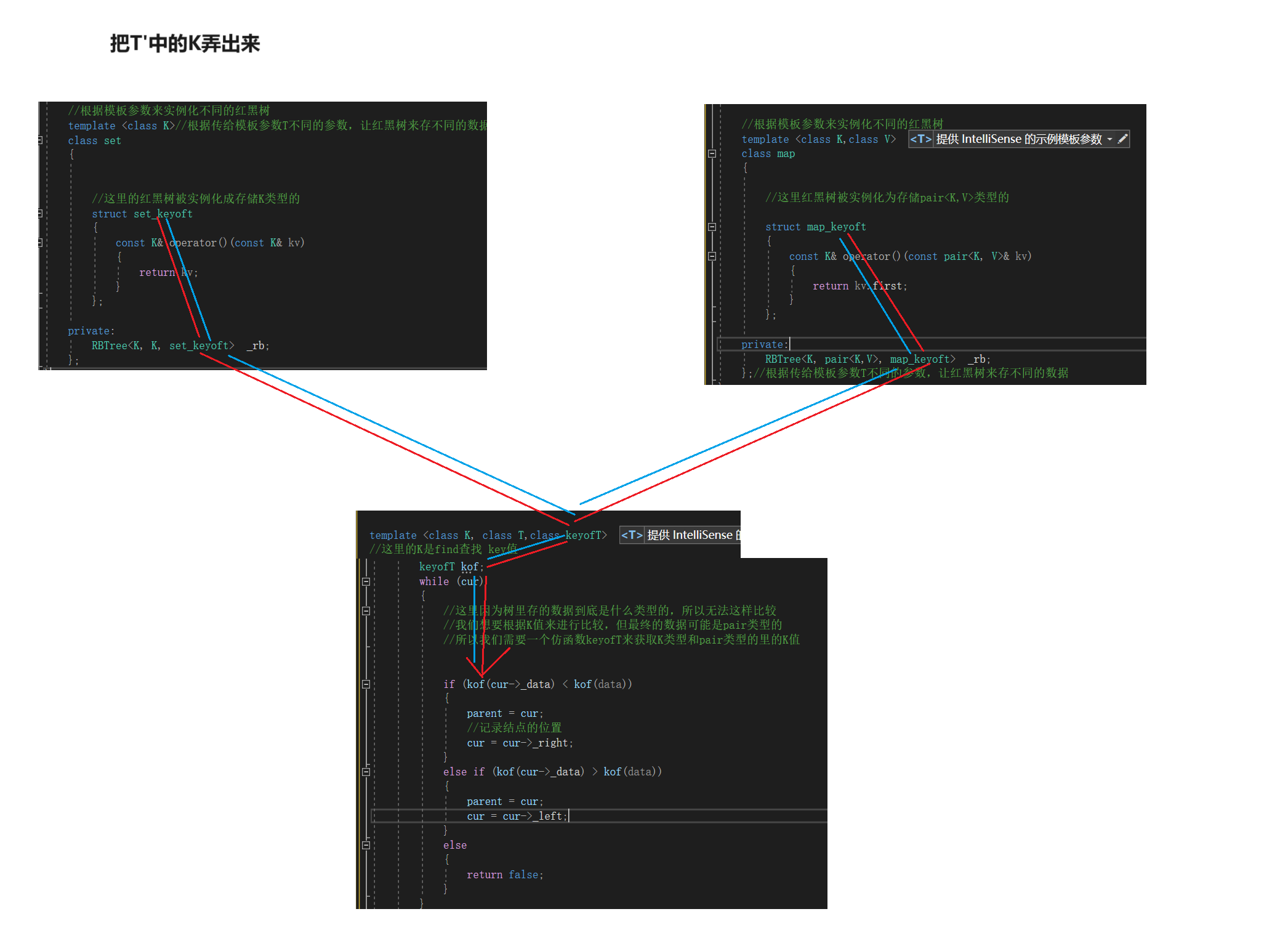
Task: Collapse the class map fold marker
Action: click(x=712, y=154)
